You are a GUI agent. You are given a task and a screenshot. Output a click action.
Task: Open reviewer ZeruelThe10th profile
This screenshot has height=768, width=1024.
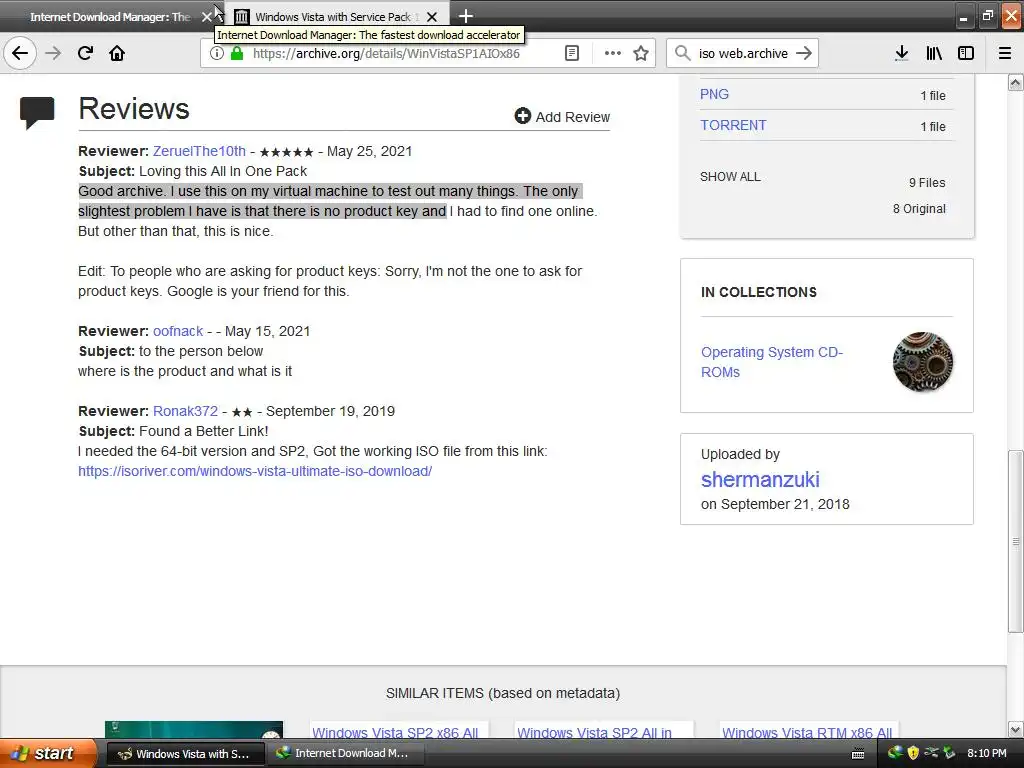tap(199, 151)
